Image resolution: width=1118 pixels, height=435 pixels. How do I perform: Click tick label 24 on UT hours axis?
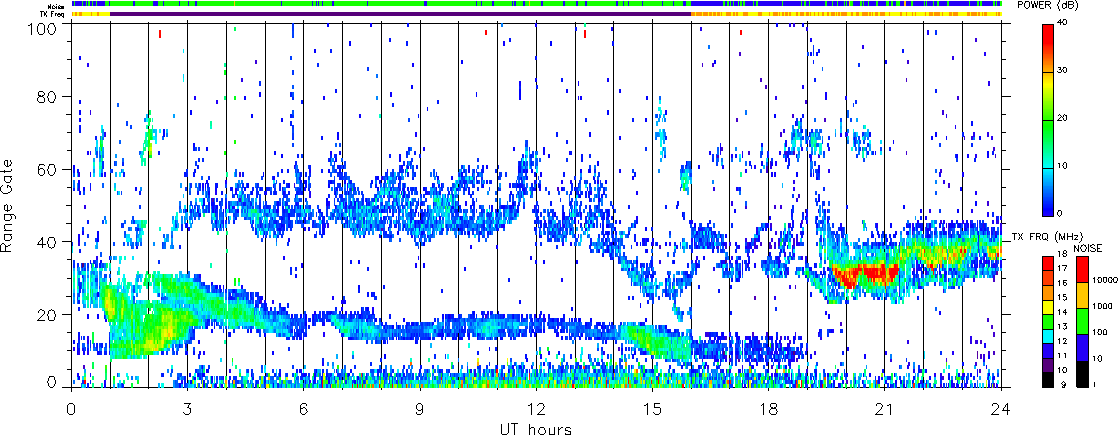click(x=1001, y=411)
